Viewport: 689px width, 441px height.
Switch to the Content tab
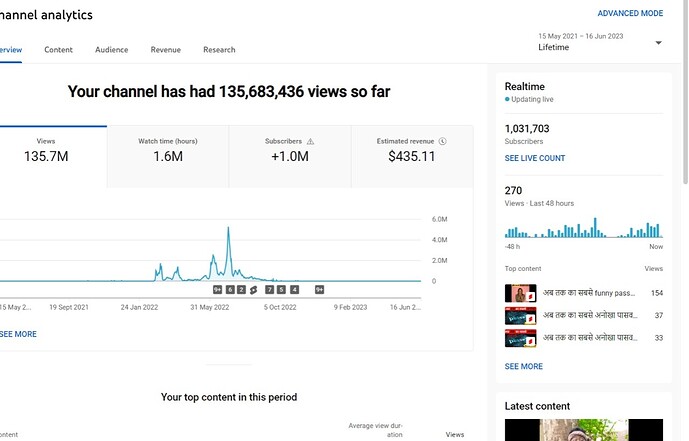coord(58,50)
